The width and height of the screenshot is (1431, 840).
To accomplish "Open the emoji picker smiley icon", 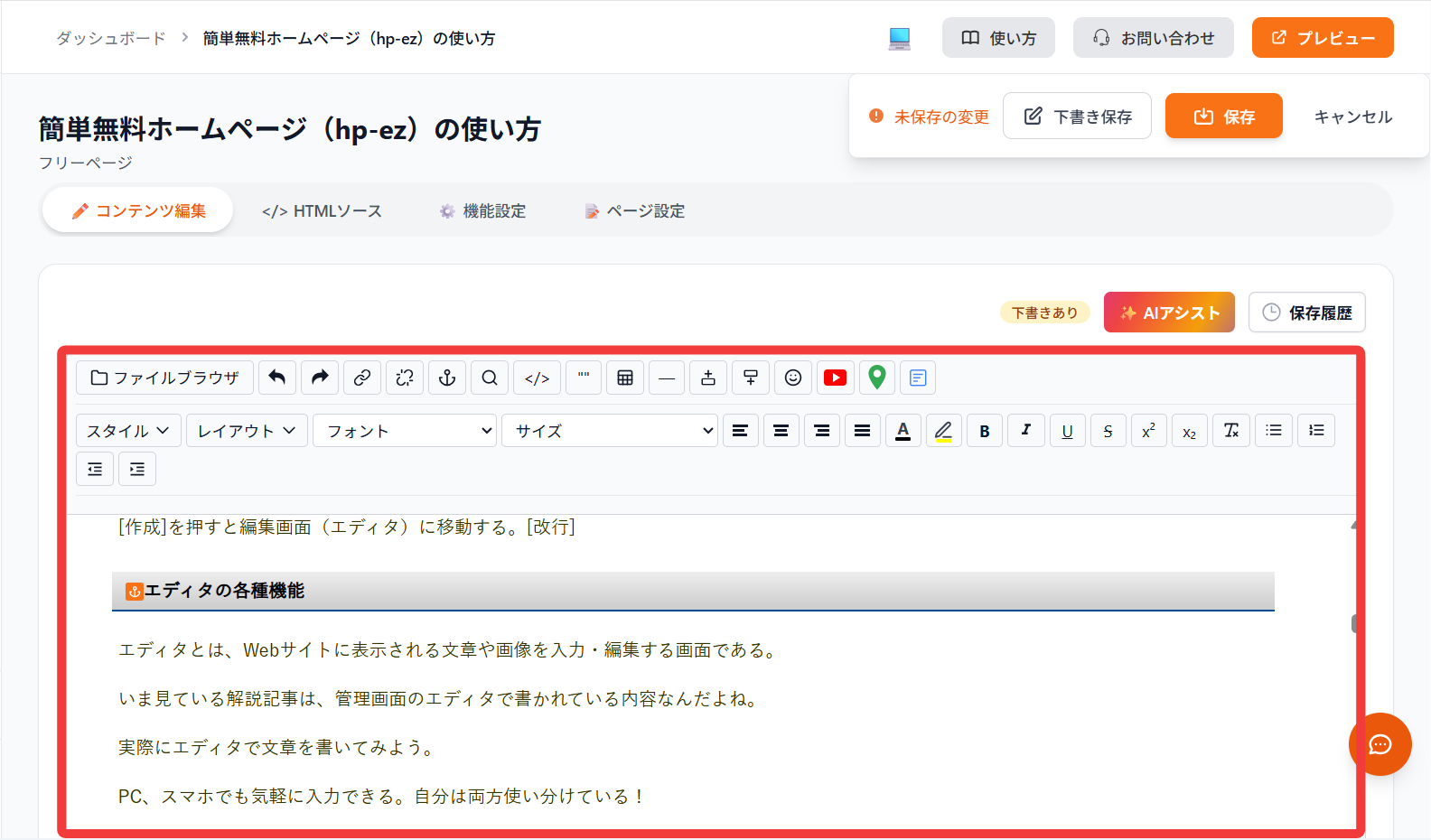I will pyautogui.click(x=793, y=378).
